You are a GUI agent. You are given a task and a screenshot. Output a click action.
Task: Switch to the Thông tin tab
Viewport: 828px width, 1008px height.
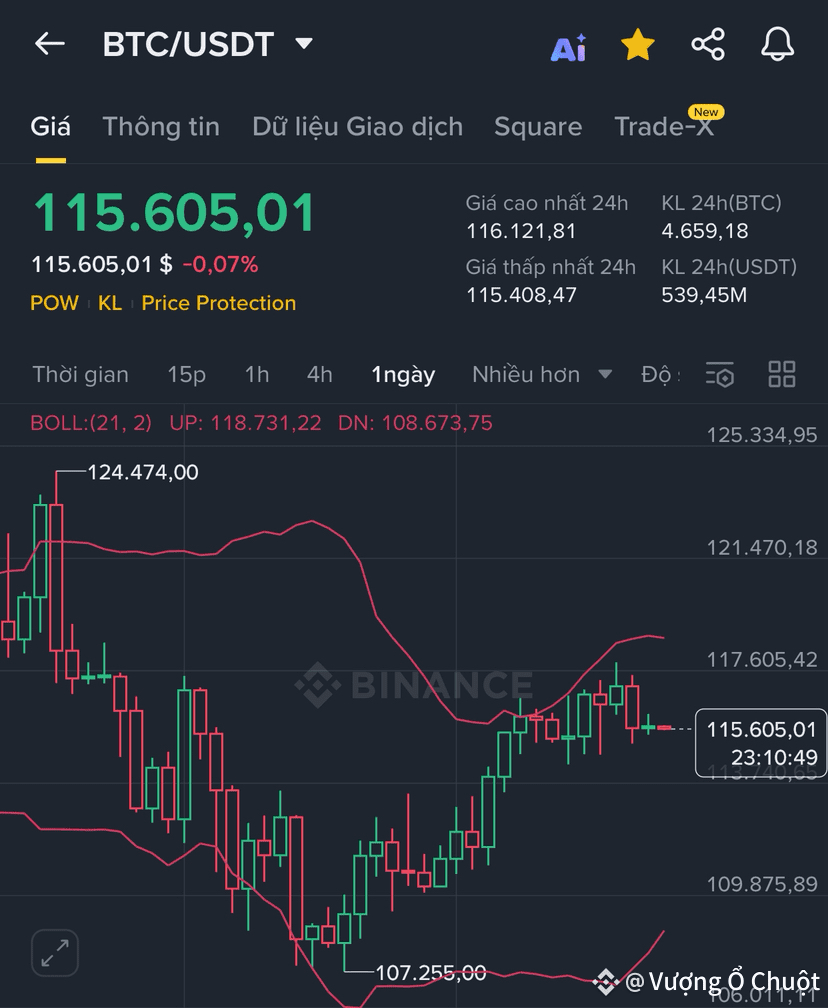pos(161,127)
